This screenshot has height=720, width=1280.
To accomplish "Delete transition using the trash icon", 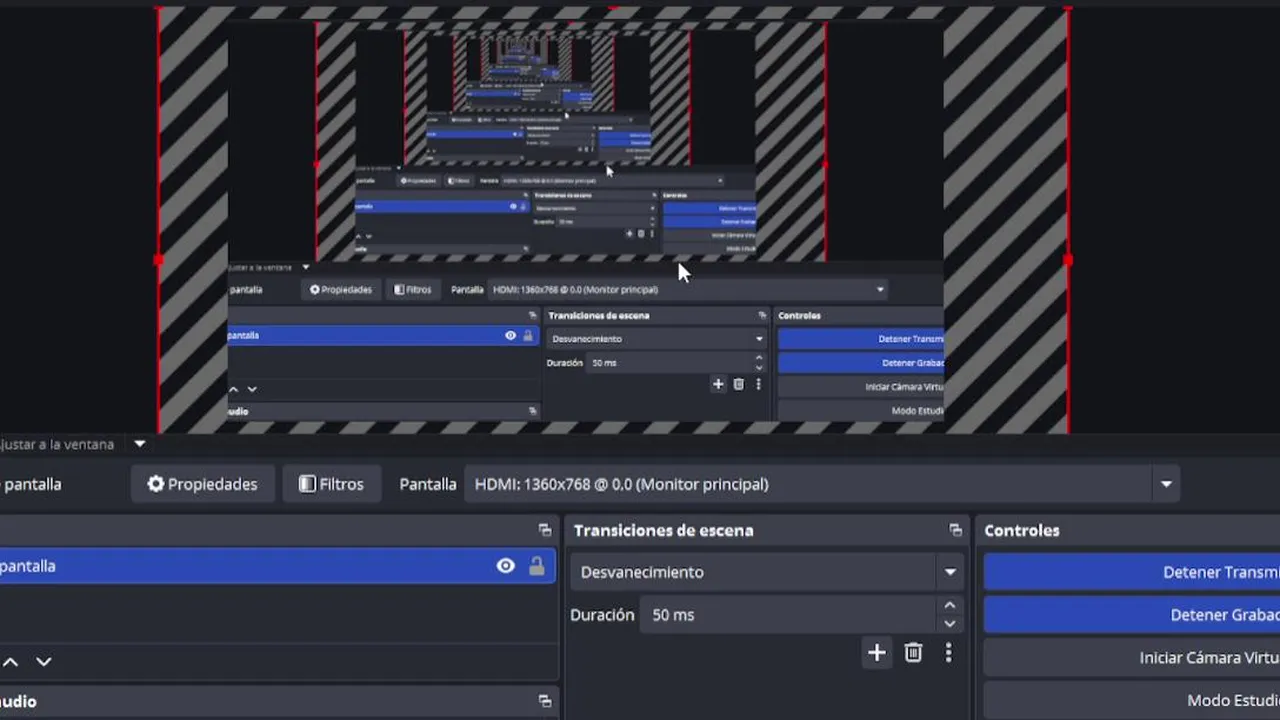I will click(913, 653).
